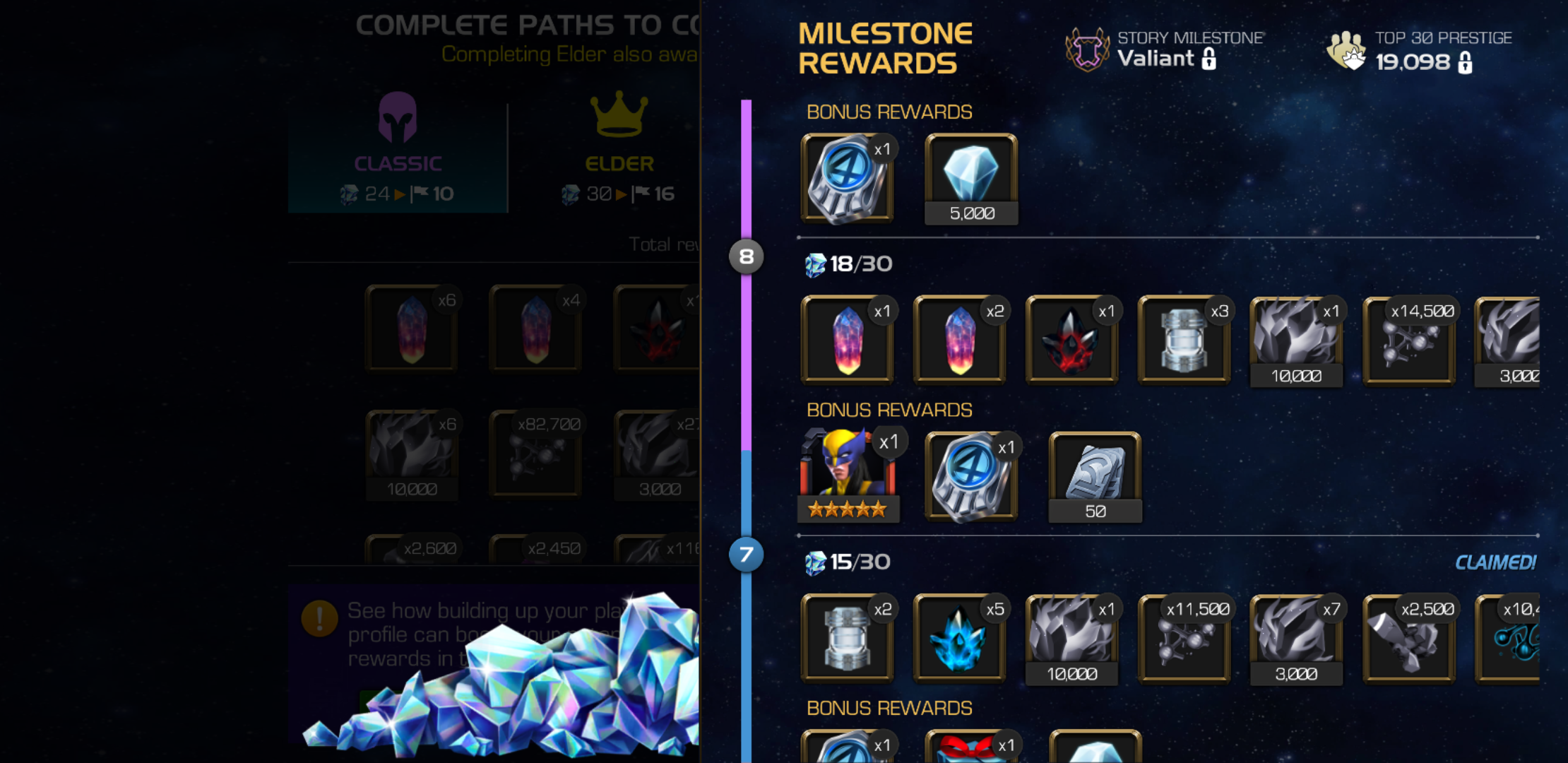Open the 5,000 crystal shard reward
The height and width of the screenshot is (763, 1568).
[971, 179]
